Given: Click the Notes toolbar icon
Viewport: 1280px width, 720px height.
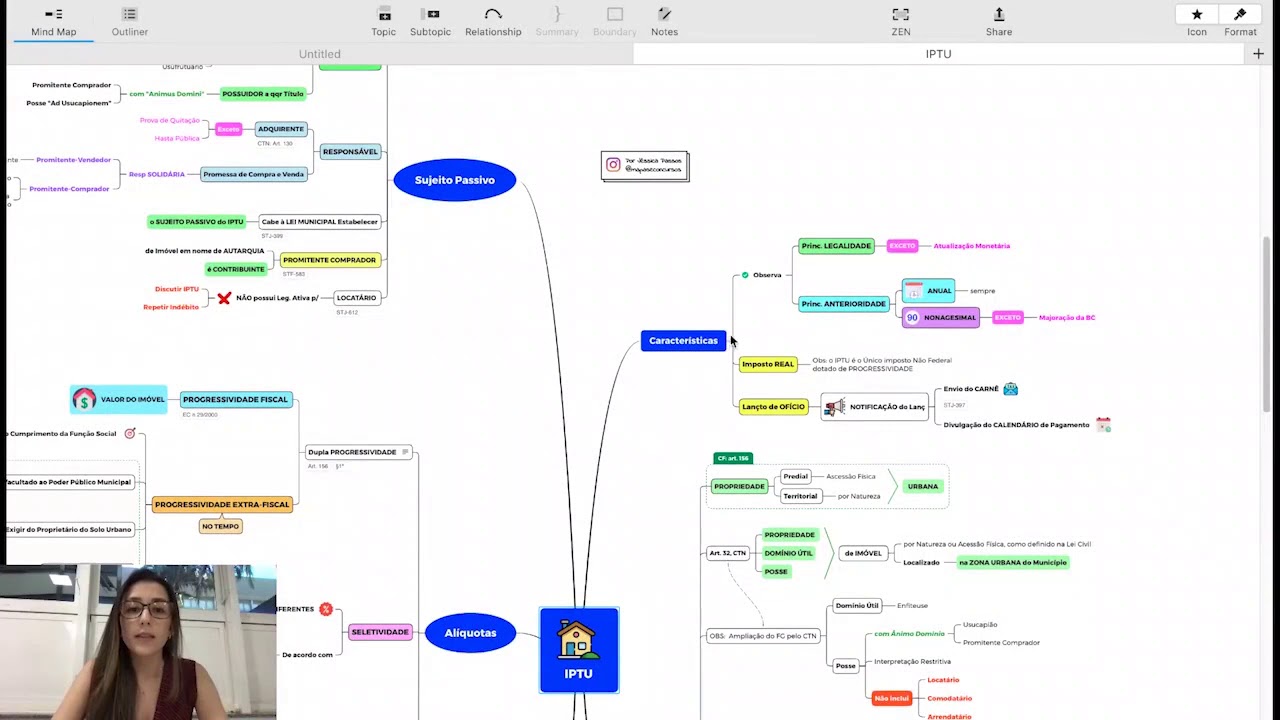Looking at the screenshot, I should (664, 22).
